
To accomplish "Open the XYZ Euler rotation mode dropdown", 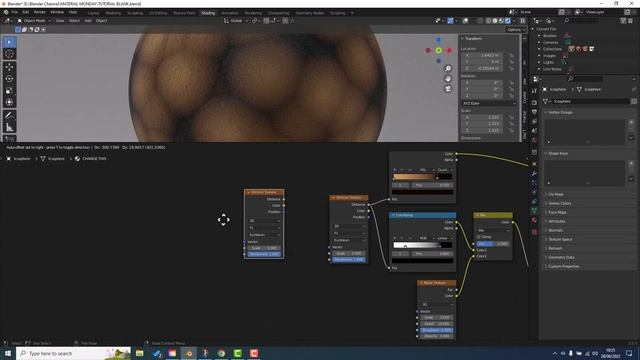I will click(x=489, y=103).
